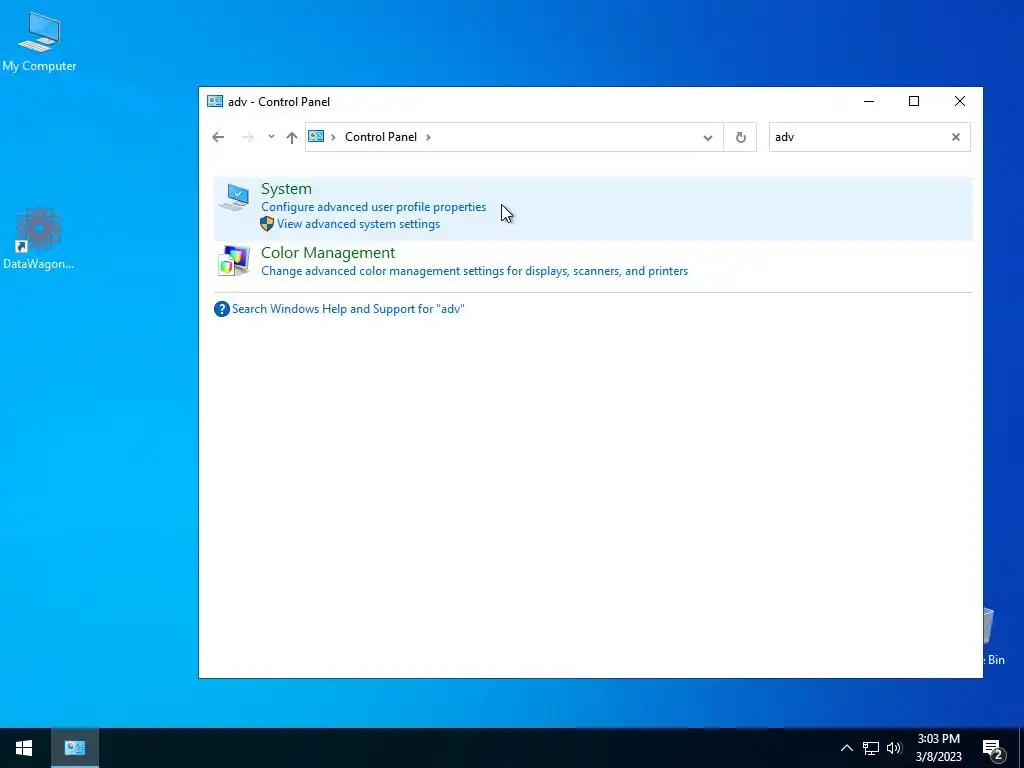
Task: Open Change advanced color management settings link
Action: (475, 271)
